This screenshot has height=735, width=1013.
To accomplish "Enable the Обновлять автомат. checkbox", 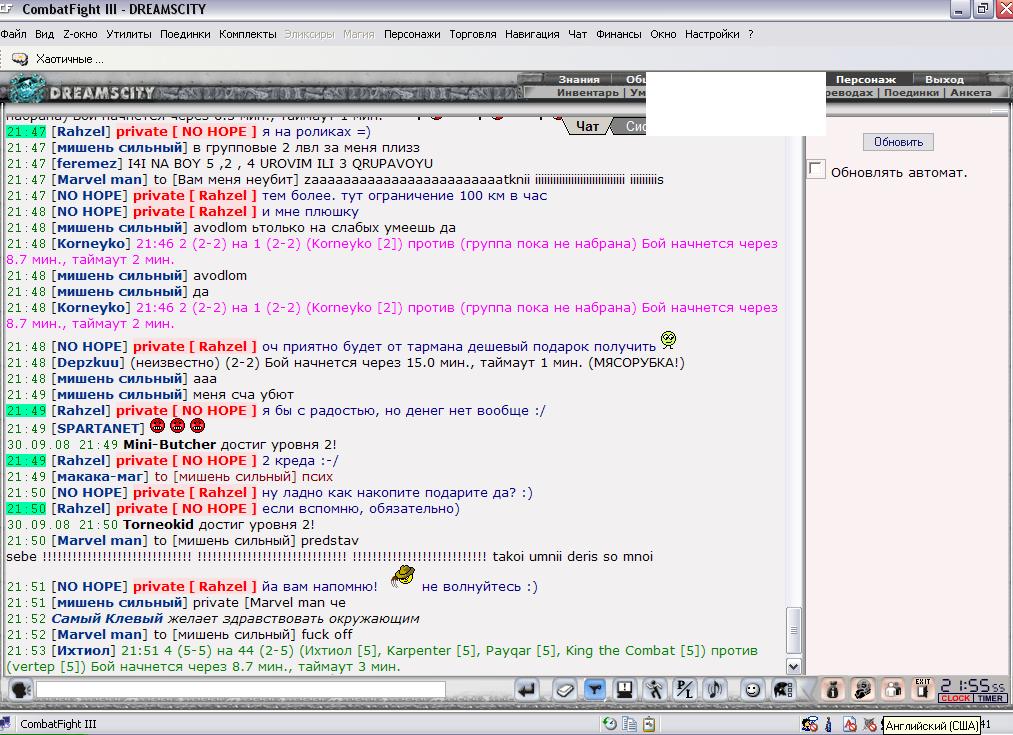I will point(816,170).
